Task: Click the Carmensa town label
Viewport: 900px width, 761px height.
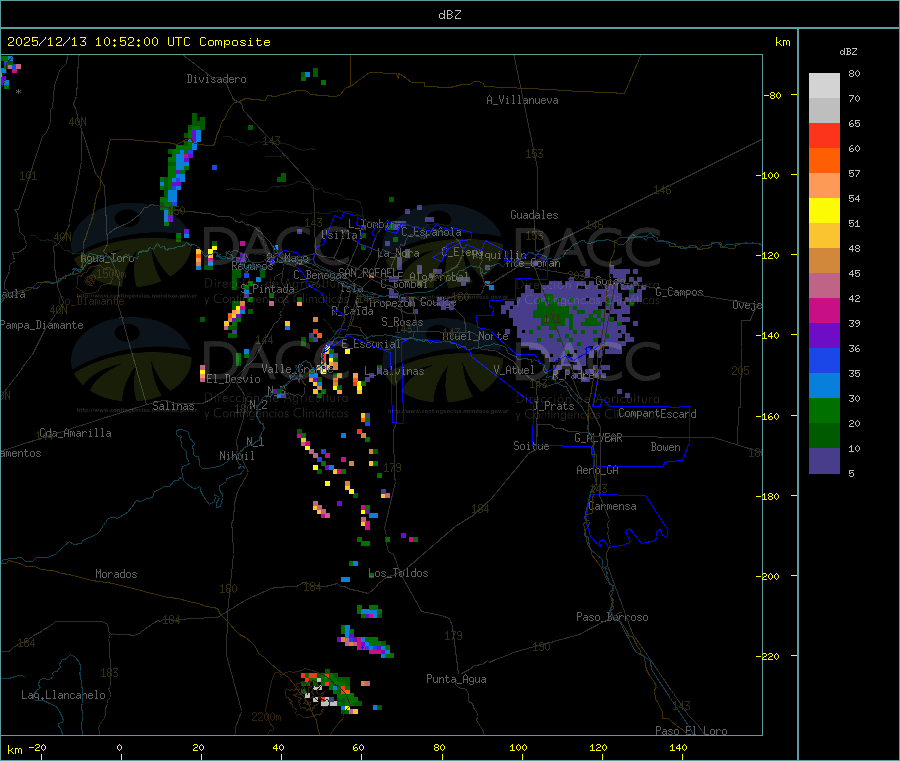Action: [612, 506]
